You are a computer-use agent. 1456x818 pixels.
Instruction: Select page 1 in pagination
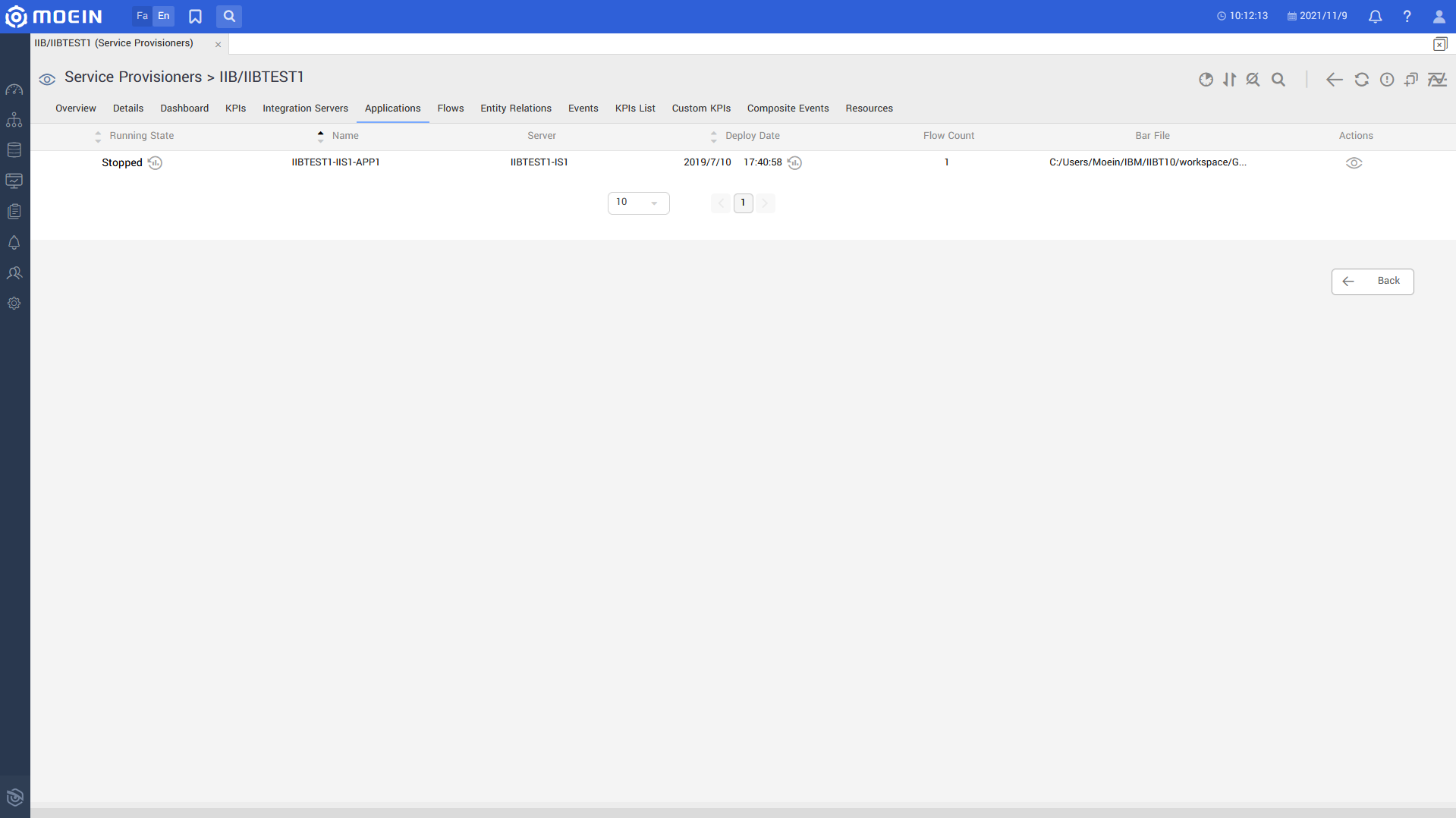(x=743, y=203)
